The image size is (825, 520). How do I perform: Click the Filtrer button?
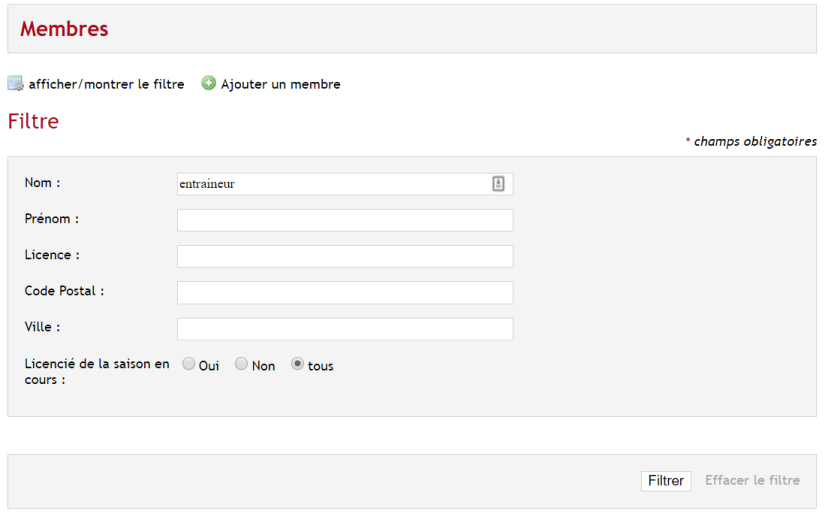pos(666,481)
